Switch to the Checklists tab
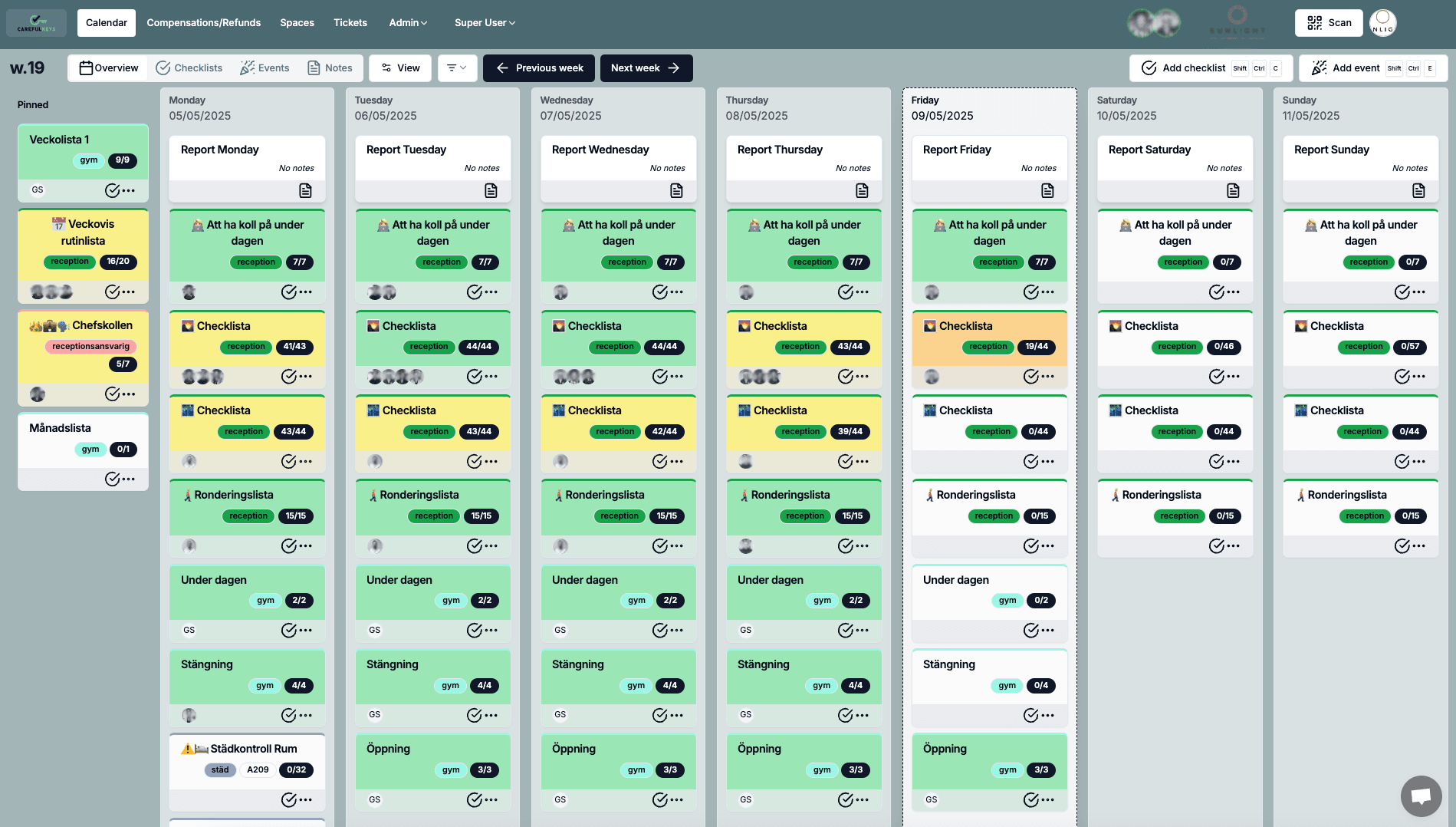 tap(189, 68)
